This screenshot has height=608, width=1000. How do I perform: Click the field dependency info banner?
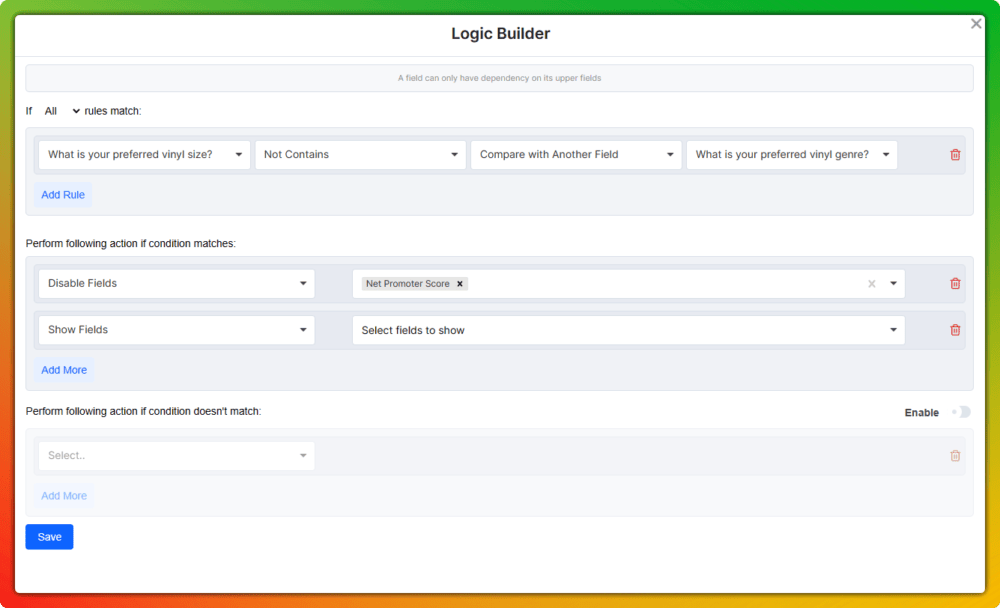coord(499,78)
